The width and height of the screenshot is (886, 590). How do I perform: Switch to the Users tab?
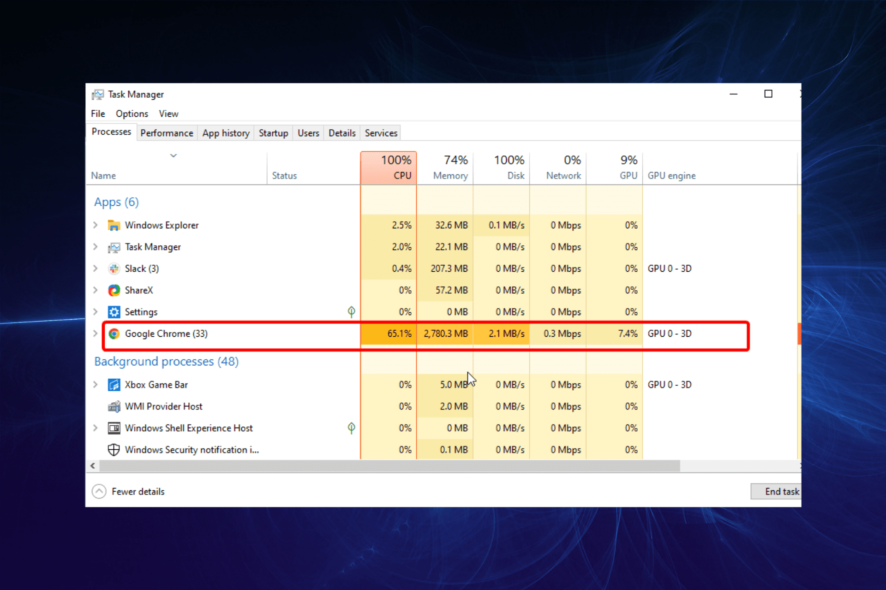click(309, 133)
